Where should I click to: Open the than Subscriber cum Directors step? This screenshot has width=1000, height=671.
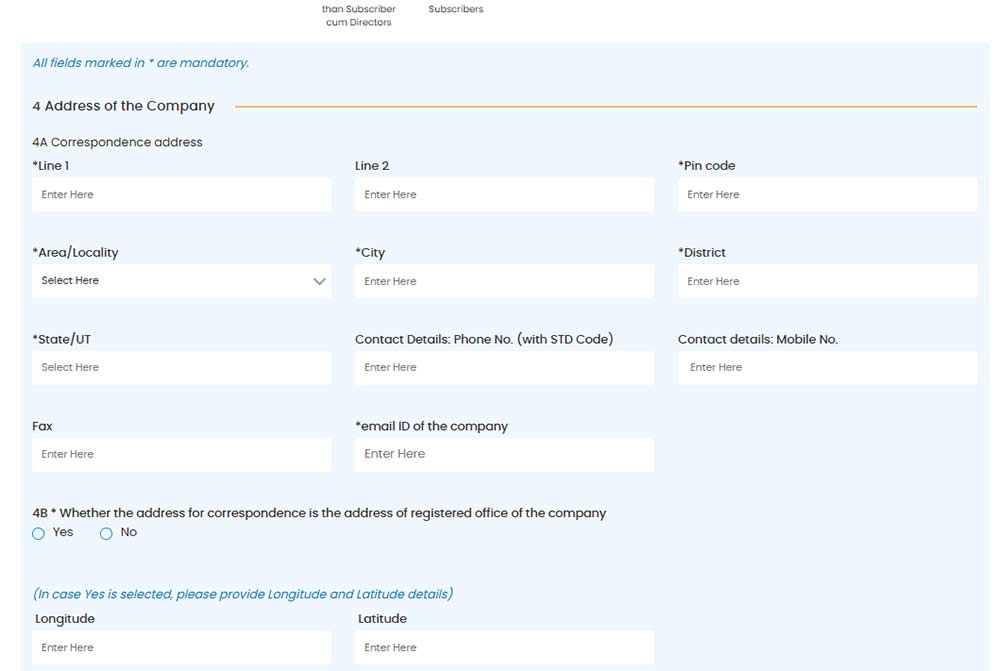click(x=358, y=15)
